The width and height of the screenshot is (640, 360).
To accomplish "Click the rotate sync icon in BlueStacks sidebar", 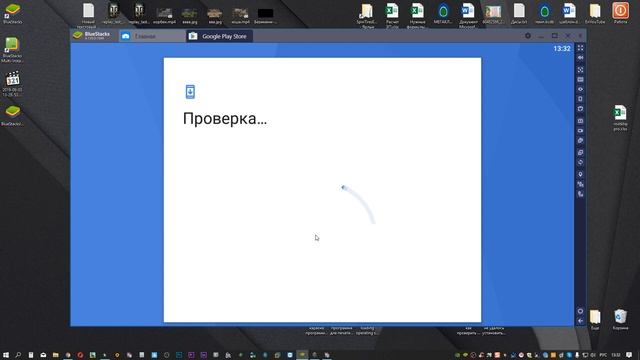I will [x=580, y=162].
